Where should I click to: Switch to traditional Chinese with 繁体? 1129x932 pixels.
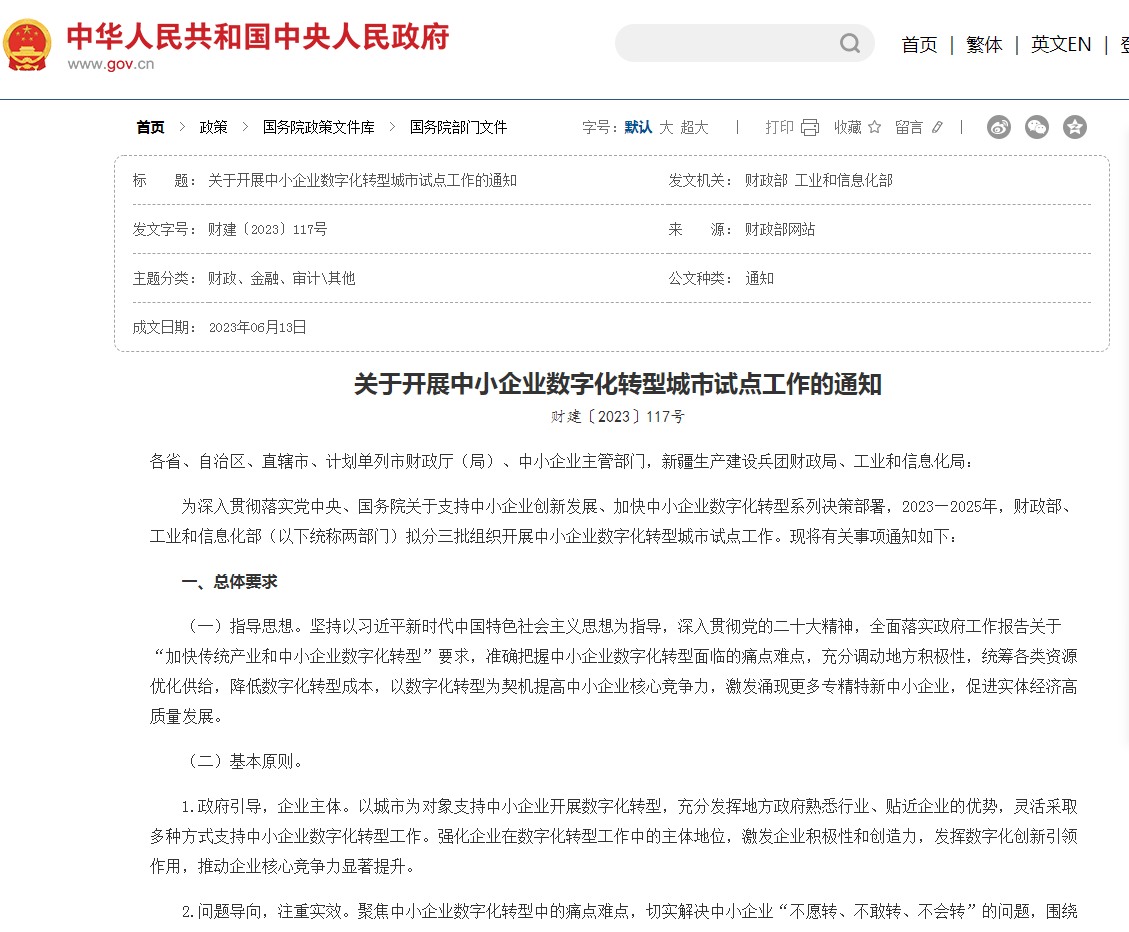[984, 45]
